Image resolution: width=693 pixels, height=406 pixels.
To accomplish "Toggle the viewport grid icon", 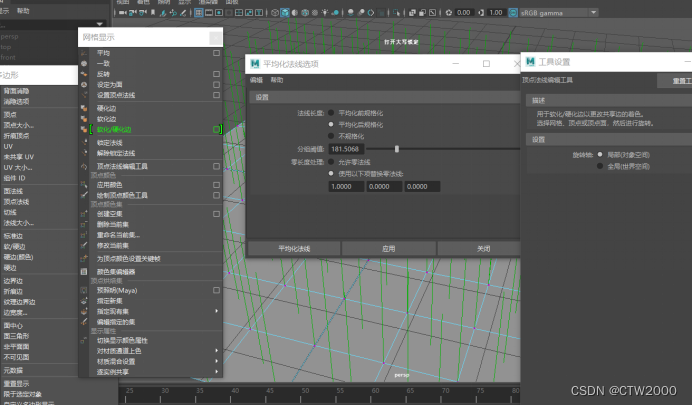I will click(x=198, y=13).
